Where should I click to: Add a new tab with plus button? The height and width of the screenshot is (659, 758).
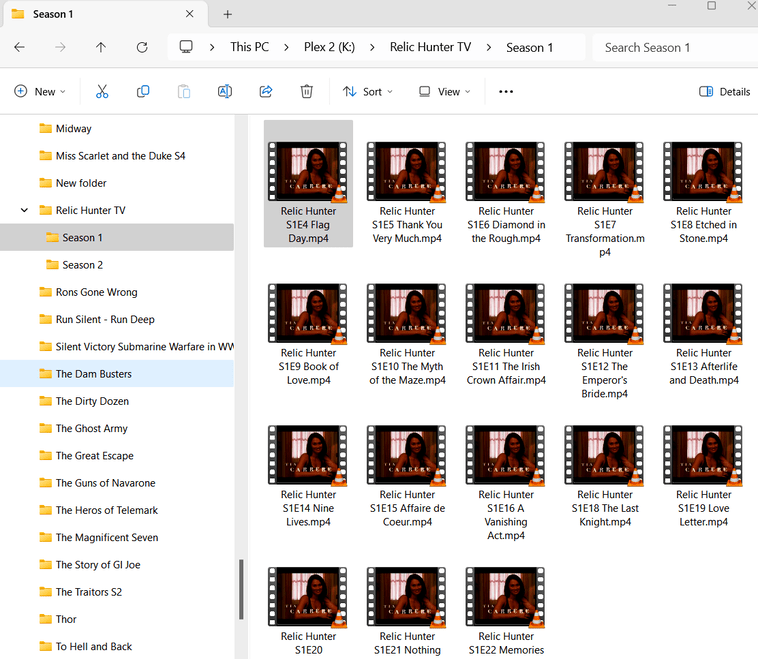point(228,15)
